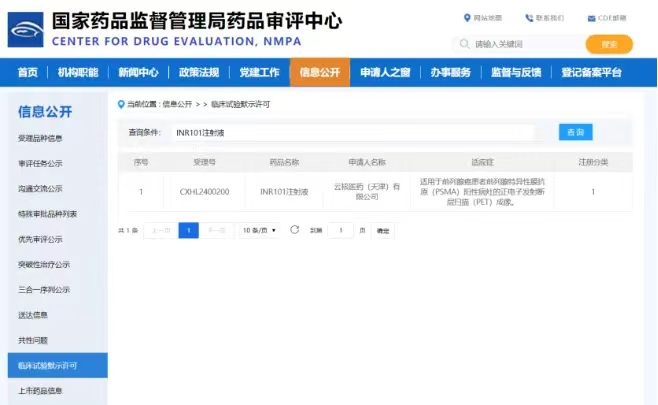Viewport: 658px width, 405px height.
Task: Open the 机构职能 navigation item
Action: (78, 72)
